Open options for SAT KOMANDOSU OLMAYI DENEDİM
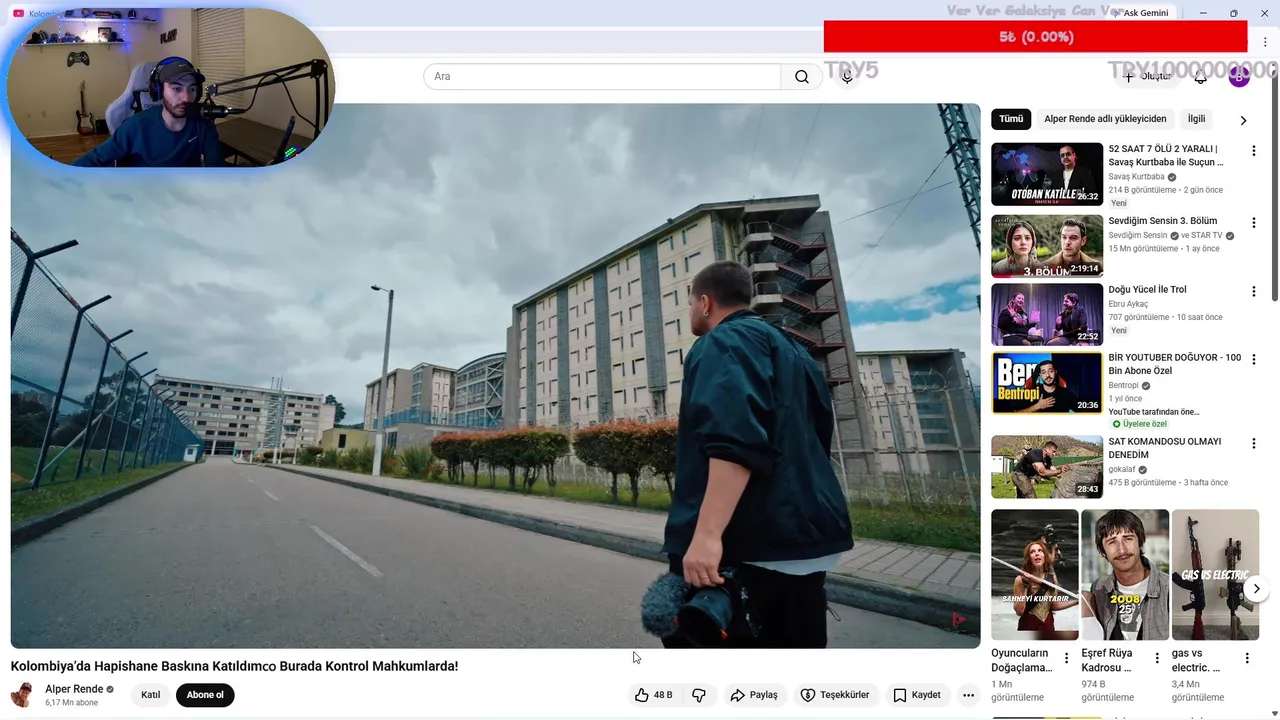1280x720 pixels. click(x=1253, y=443)
